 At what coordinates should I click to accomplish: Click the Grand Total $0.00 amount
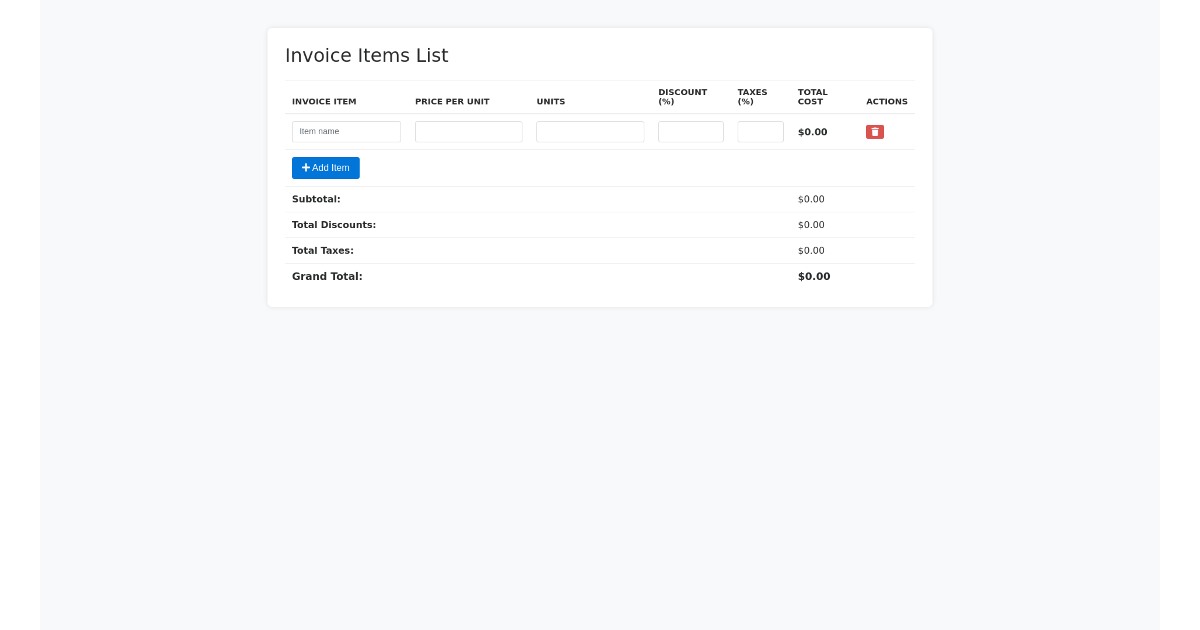tap(814, 277)
